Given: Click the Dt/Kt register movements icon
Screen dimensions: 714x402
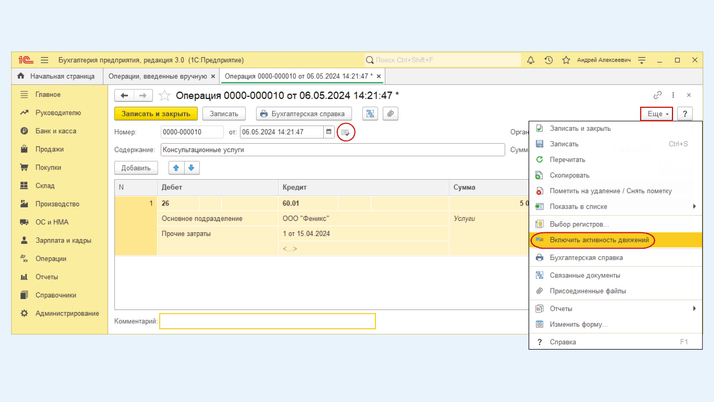Looking at the screenshot, I should 370,114.
